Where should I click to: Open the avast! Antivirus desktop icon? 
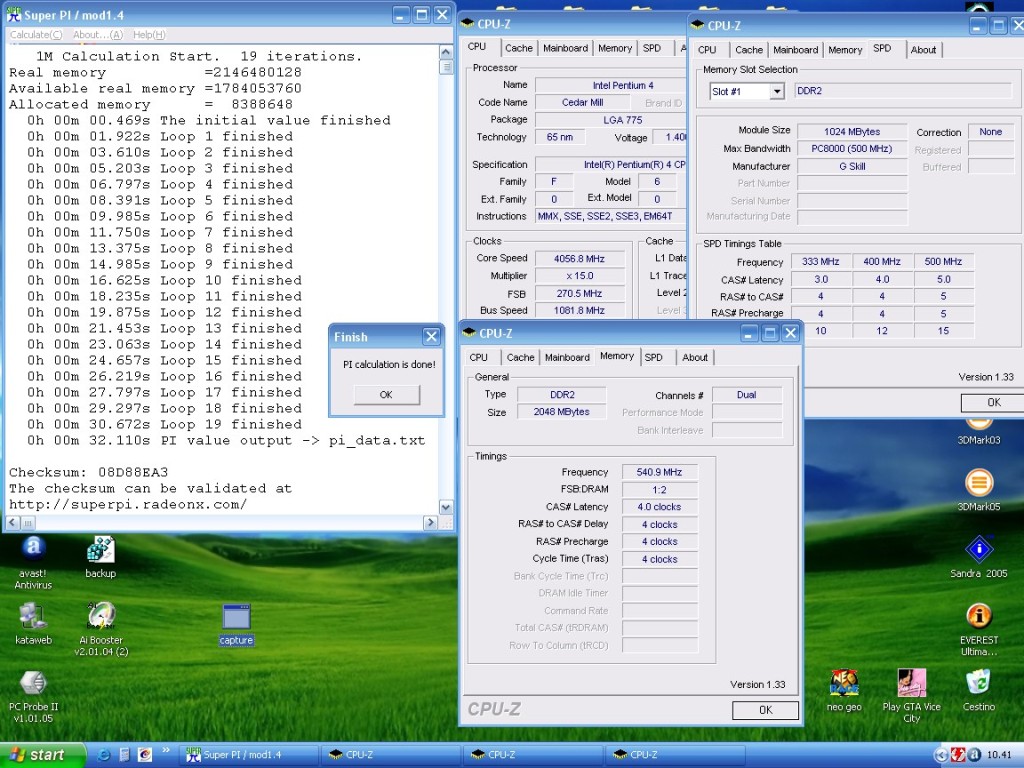33,562
